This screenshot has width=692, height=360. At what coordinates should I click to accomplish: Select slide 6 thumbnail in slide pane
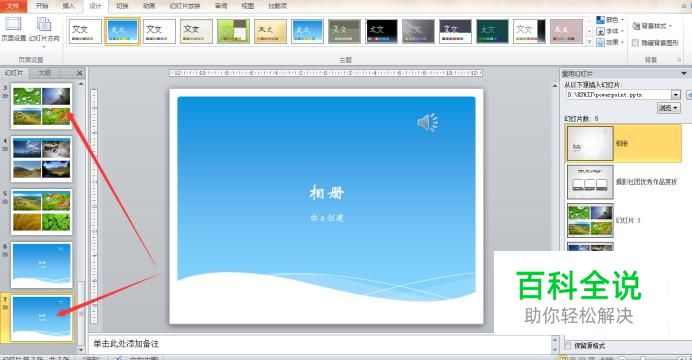41,265
